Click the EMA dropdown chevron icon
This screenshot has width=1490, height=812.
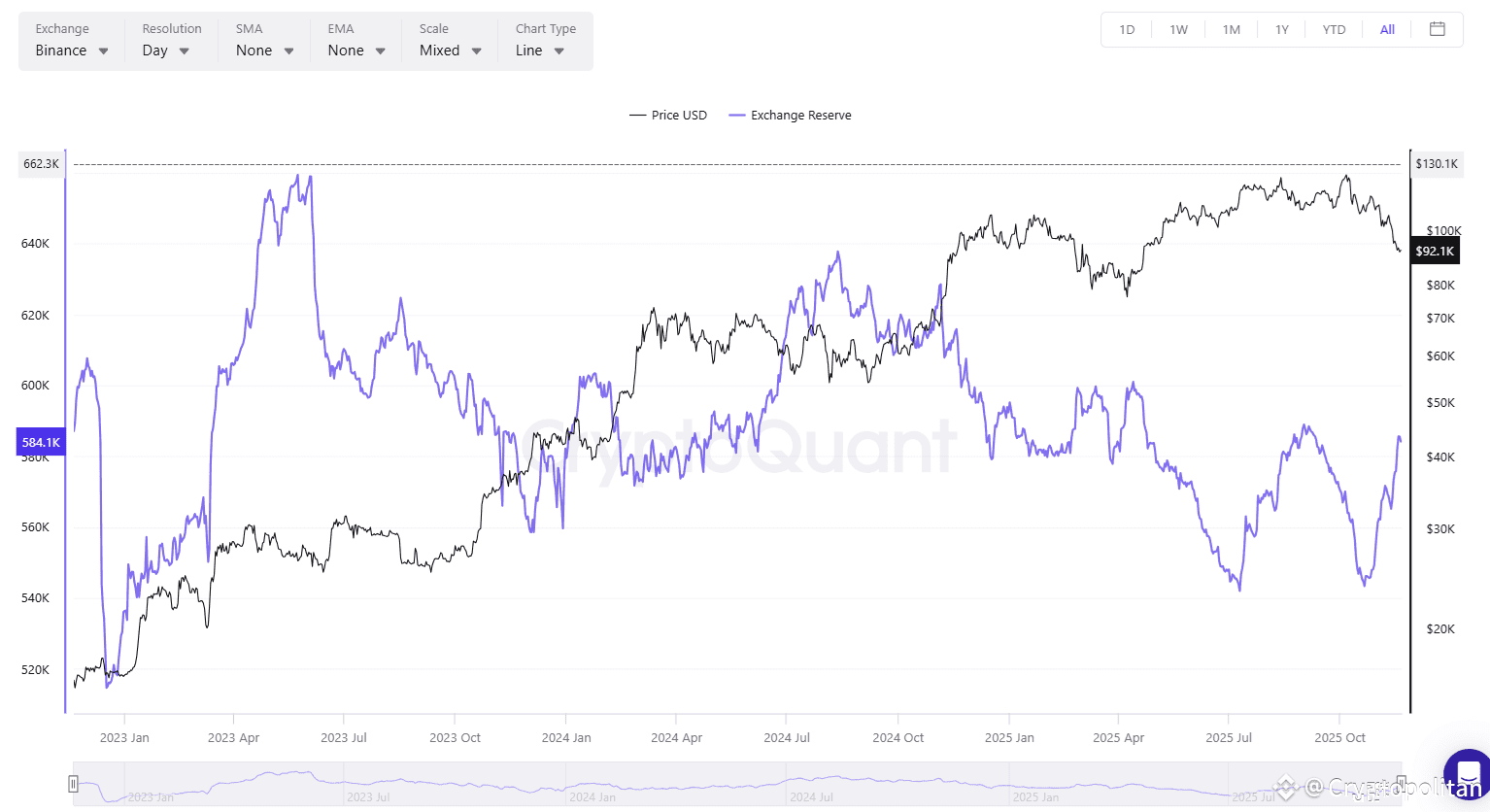379,51
